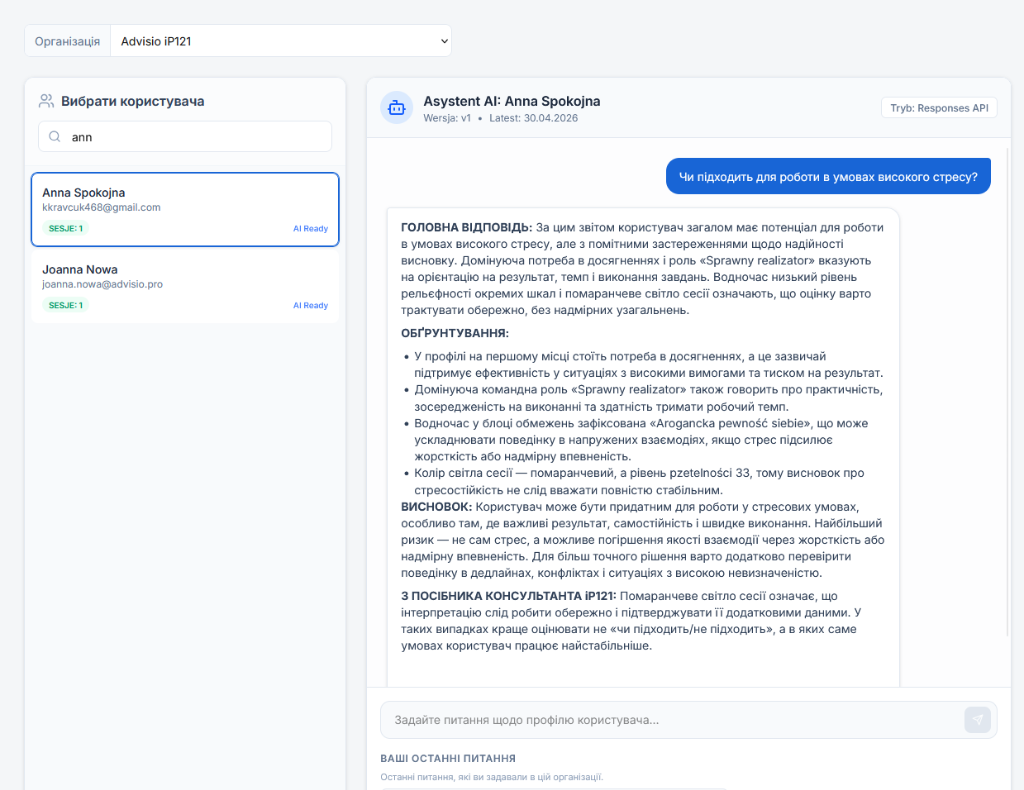The width and height of the screenshot is (1024, 790).
Task: Click the blue user question message bubble
Action: tap(828, 176)
